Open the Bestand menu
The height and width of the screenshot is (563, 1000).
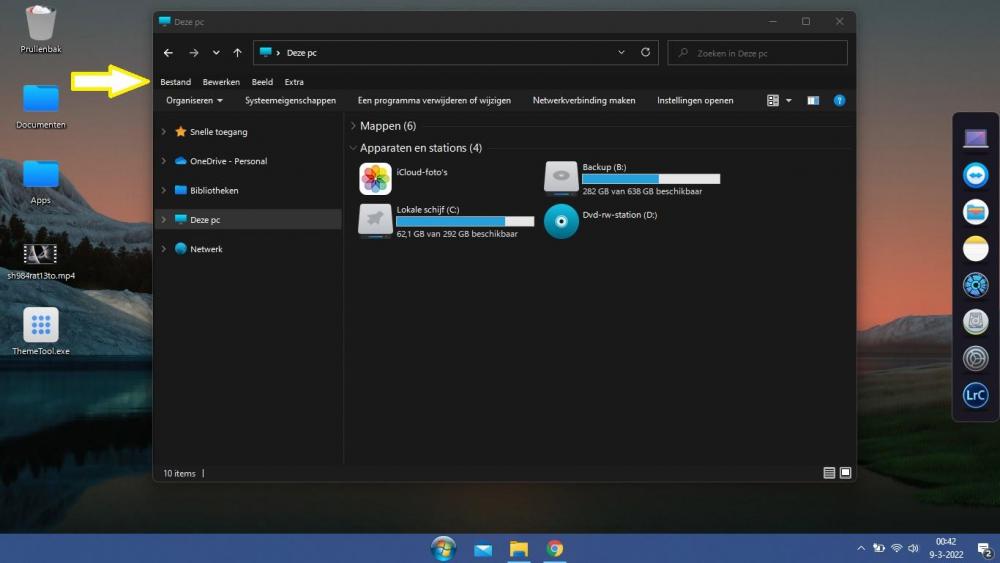coord(175,82)
